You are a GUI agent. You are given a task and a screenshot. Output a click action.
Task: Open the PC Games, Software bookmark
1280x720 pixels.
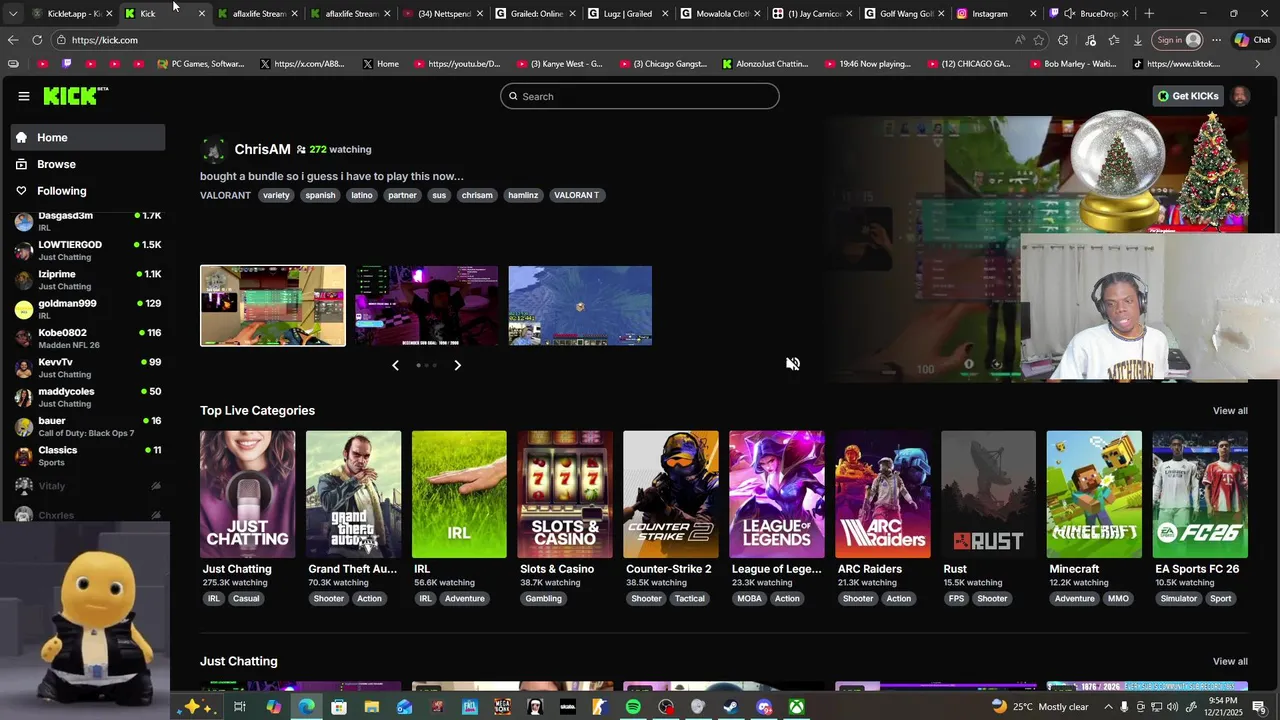click(x=200, y=64)
